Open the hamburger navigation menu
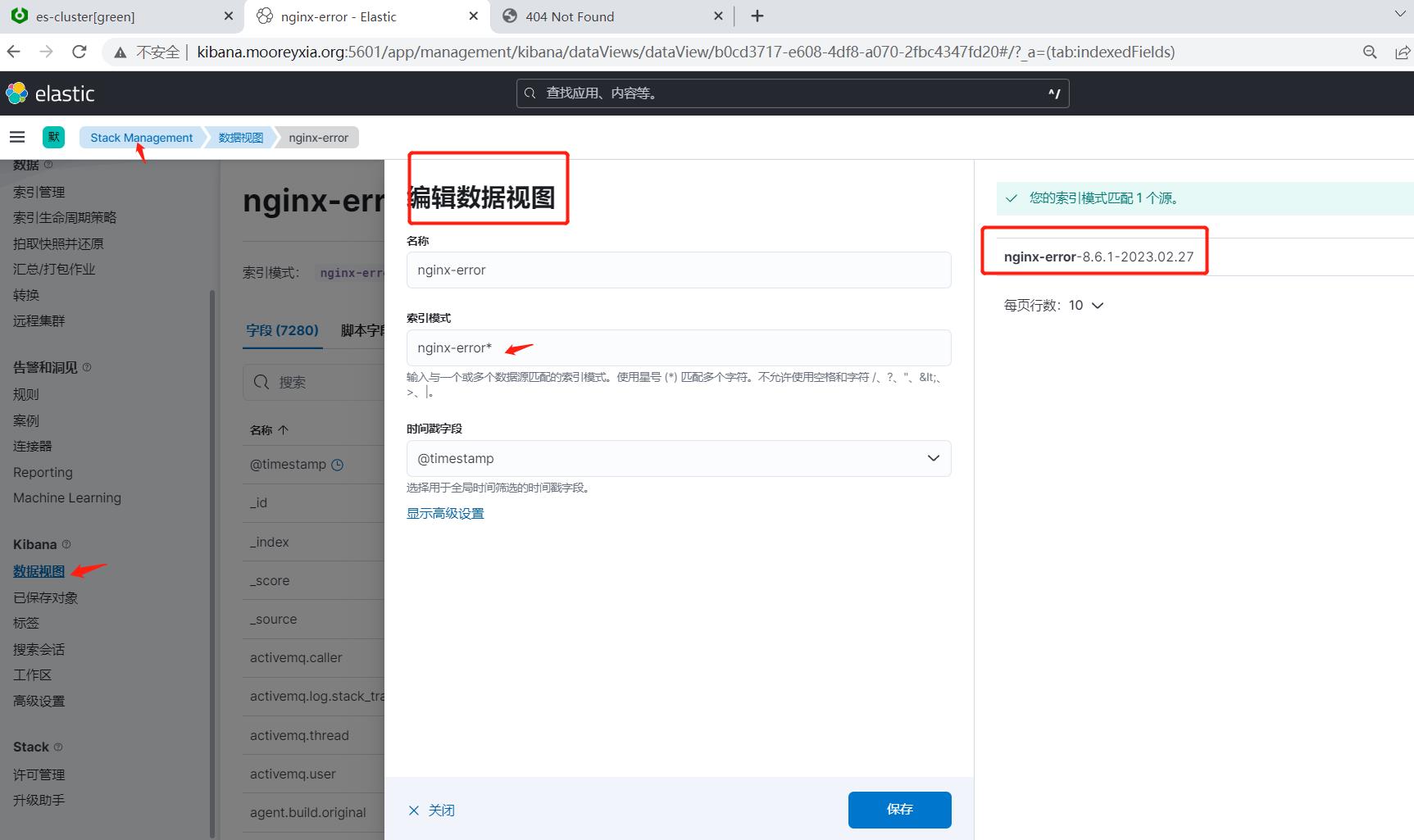The height and width of the screenshot is (840, 1414). [17, 137]
